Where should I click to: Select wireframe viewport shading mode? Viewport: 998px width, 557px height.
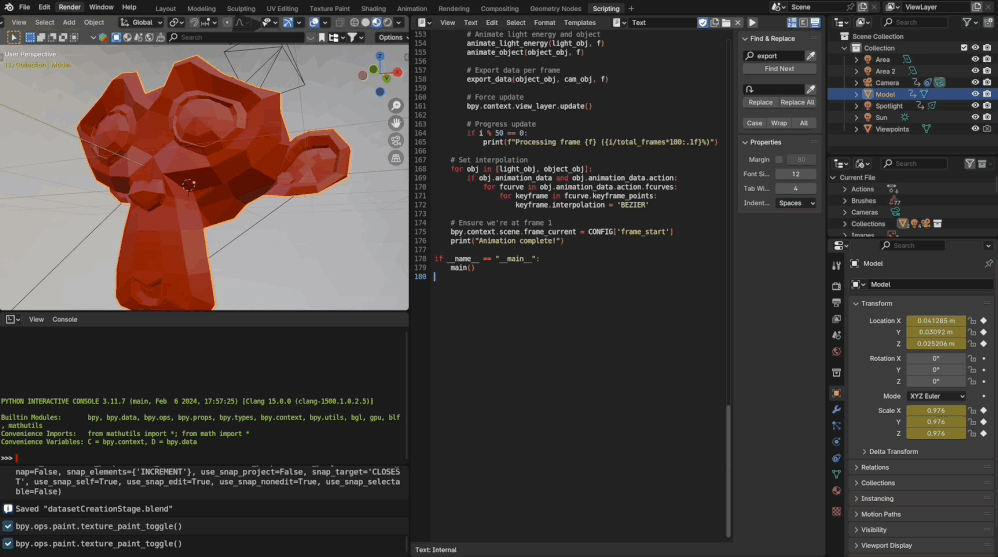coord(355,22)
